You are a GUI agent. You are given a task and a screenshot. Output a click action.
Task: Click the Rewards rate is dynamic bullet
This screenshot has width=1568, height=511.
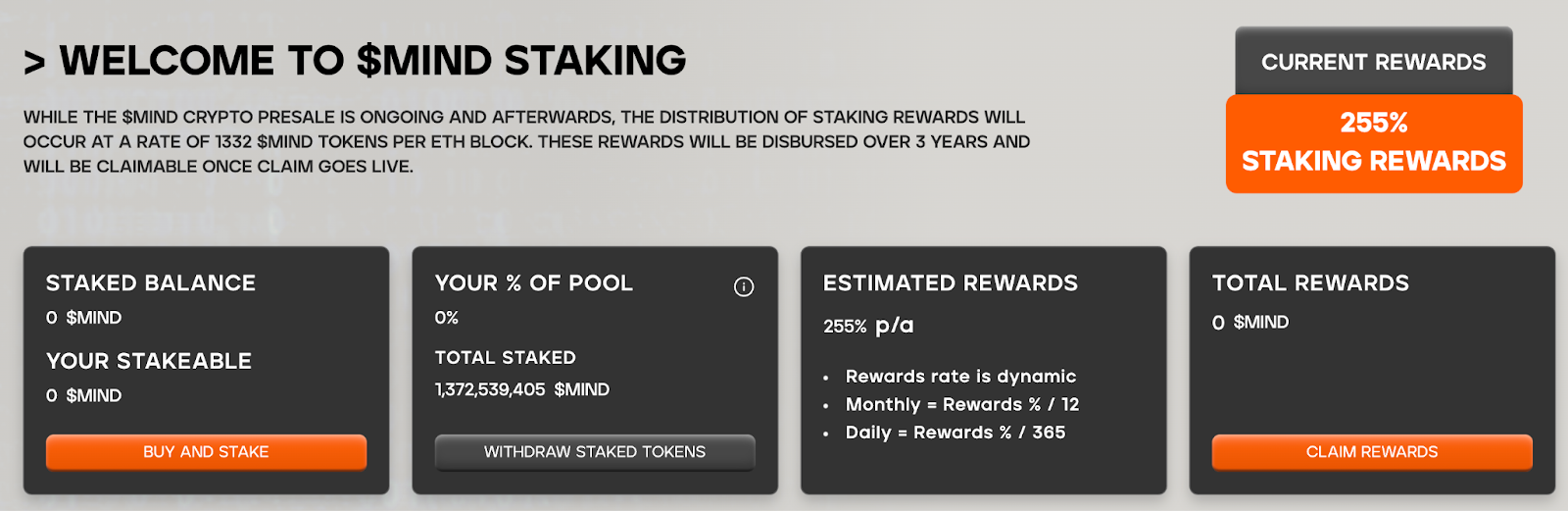(x=960, y=377)
